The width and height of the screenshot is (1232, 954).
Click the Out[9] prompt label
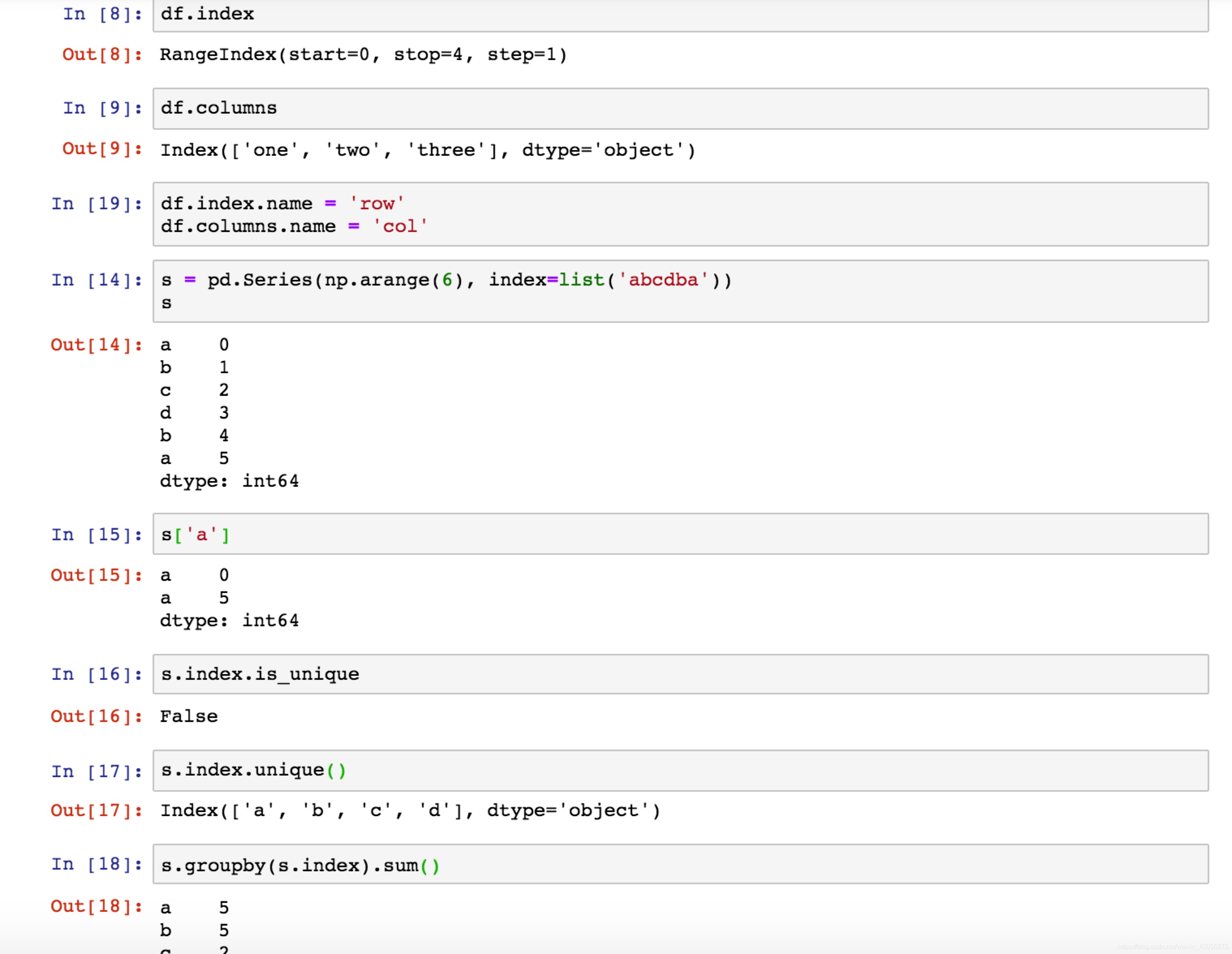[102, 149]
